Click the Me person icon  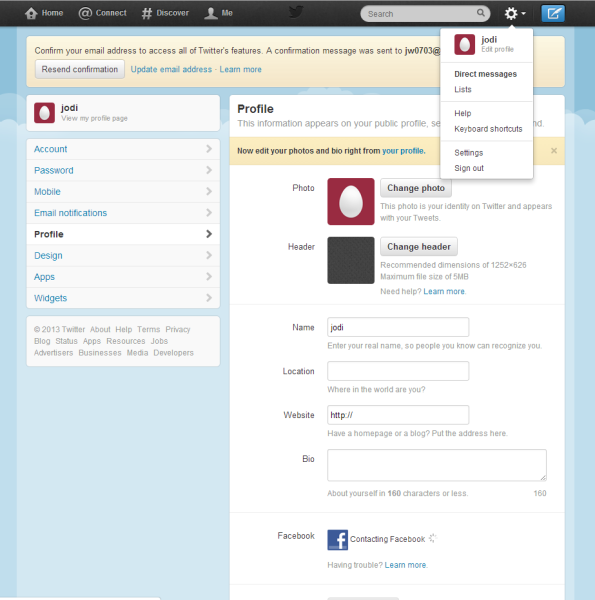(210, 13)
